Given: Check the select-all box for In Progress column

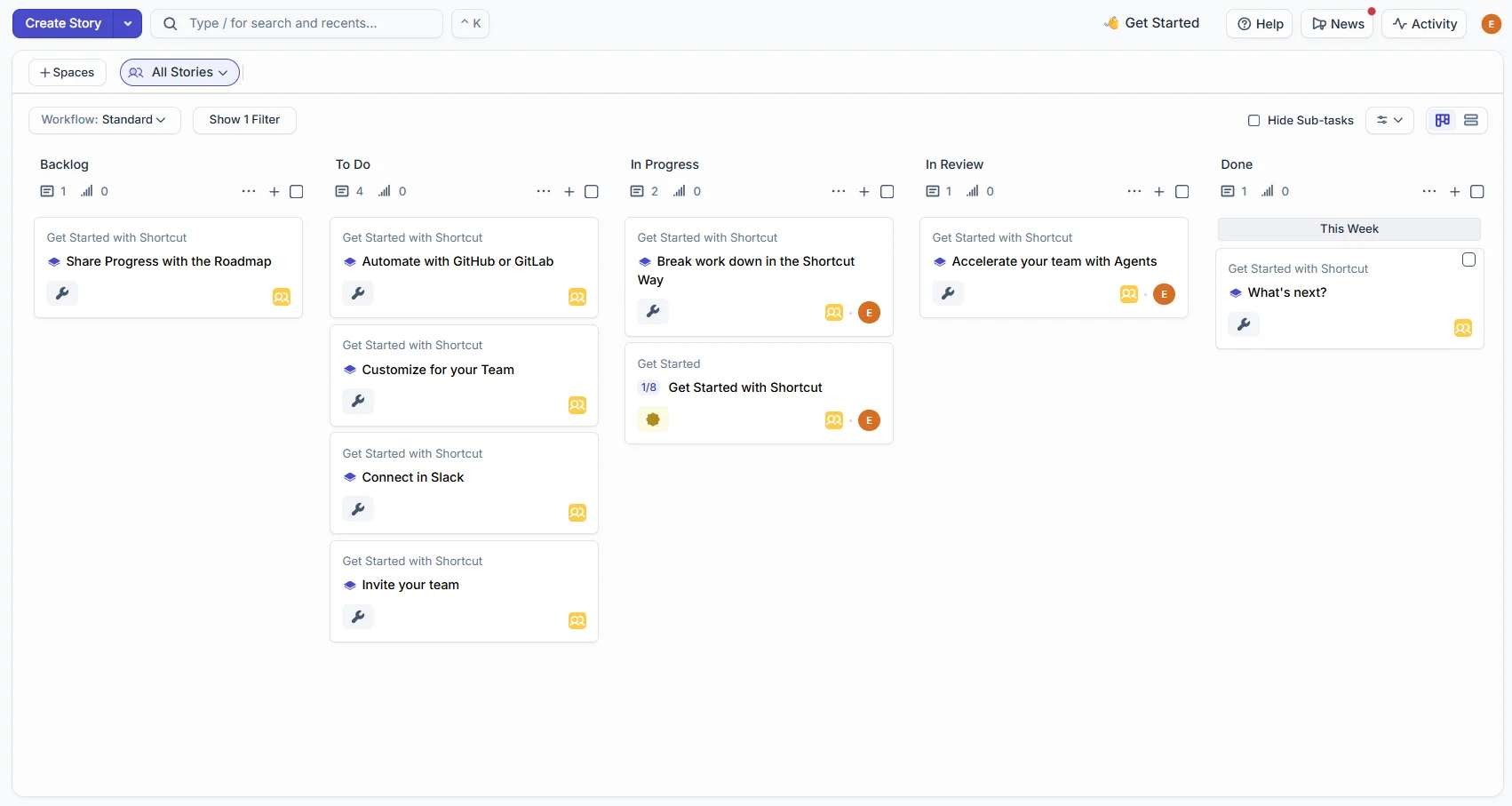Looking at the screenshot, I should pos(887,192).
